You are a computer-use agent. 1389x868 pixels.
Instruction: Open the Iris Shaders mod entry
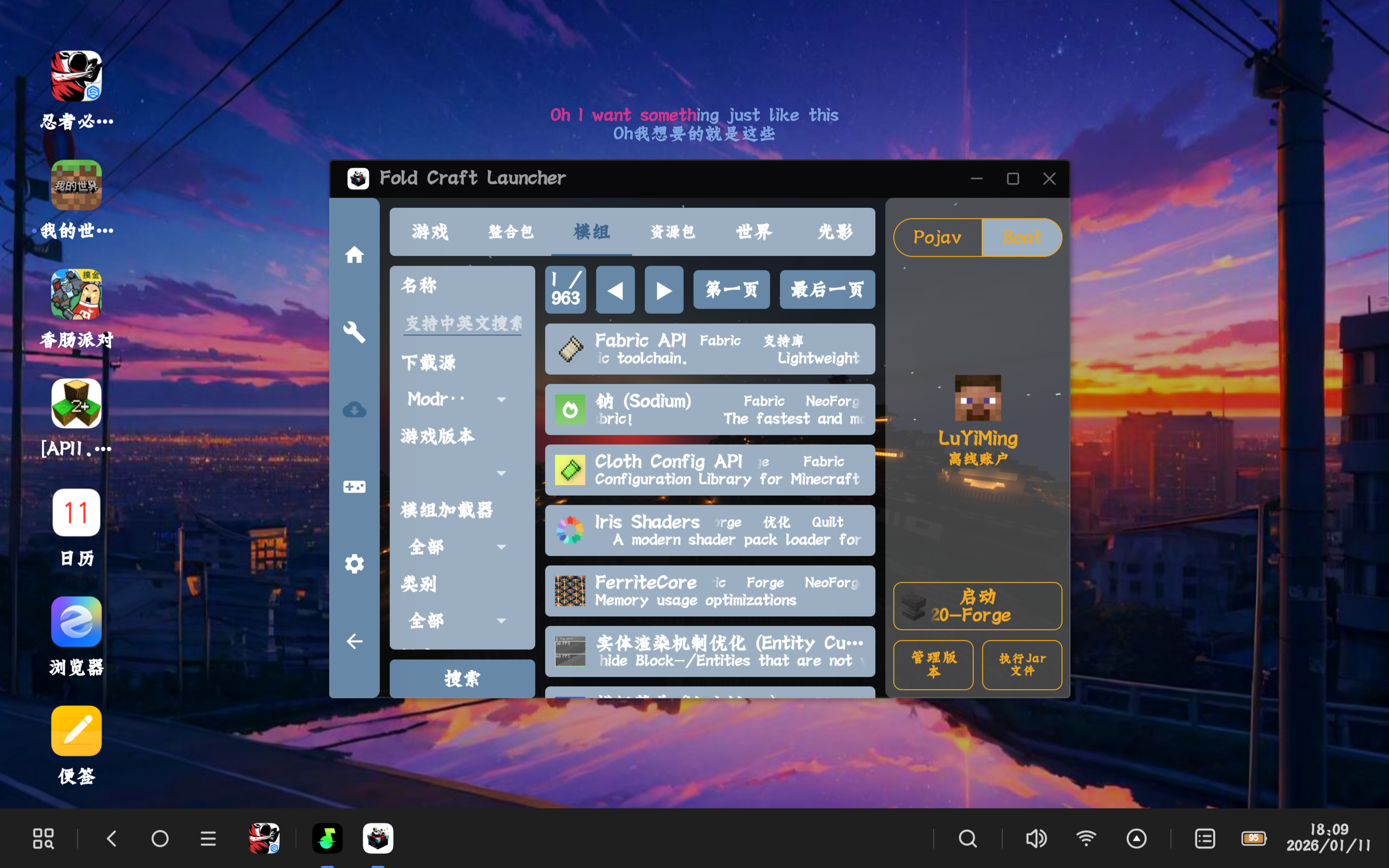coord(710,531)
